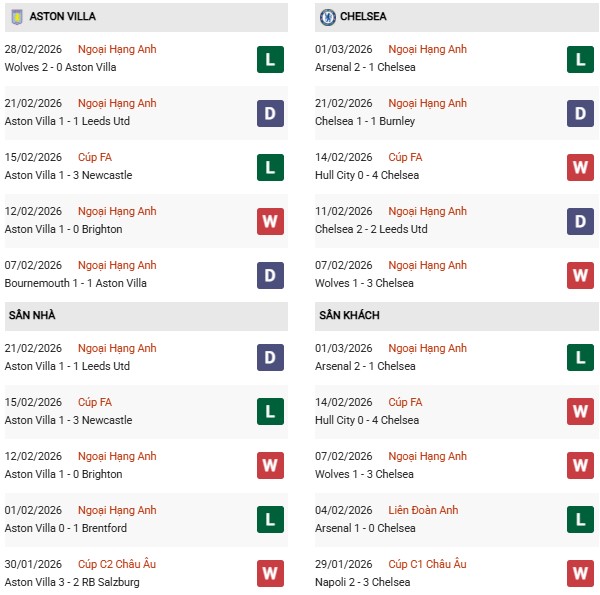Click the D badge for Chelsea 1-1 Burnley
Screen dimensions: 600x595
tap(581, 113)
